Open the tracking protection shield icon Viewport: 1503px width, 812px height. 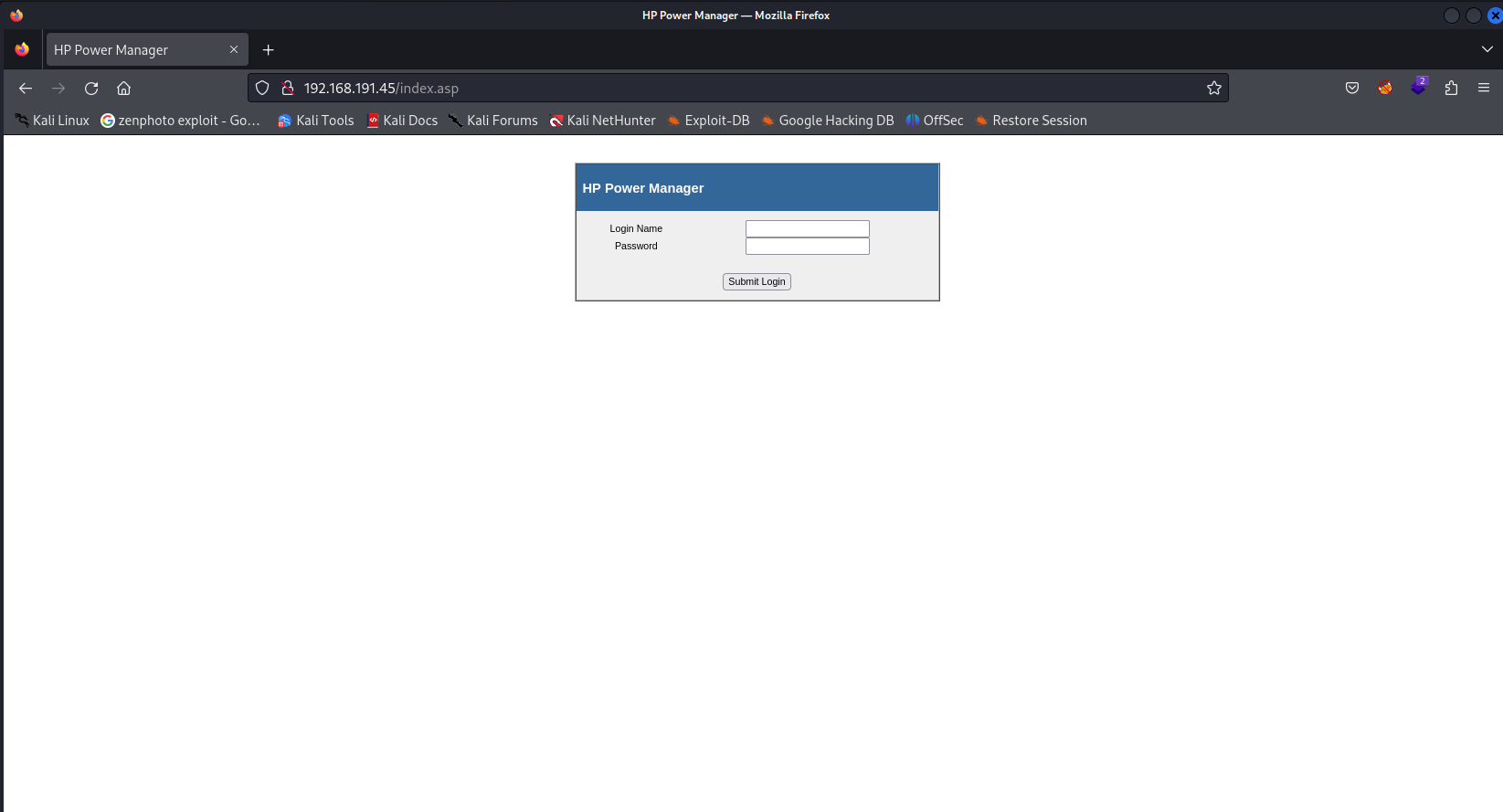point(262,89)
